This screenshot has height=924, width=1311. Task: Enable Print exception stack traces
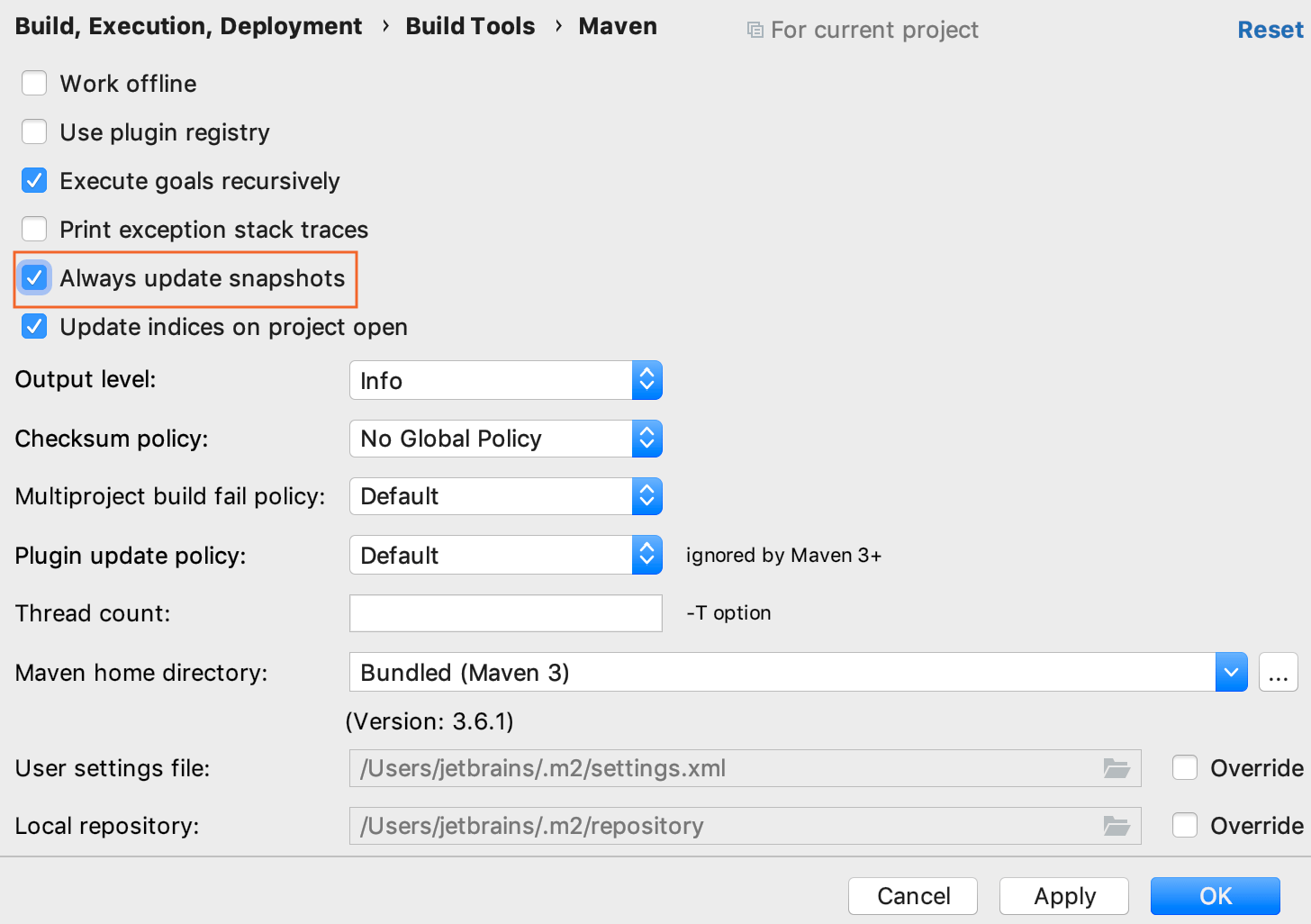tap(33, 229)
